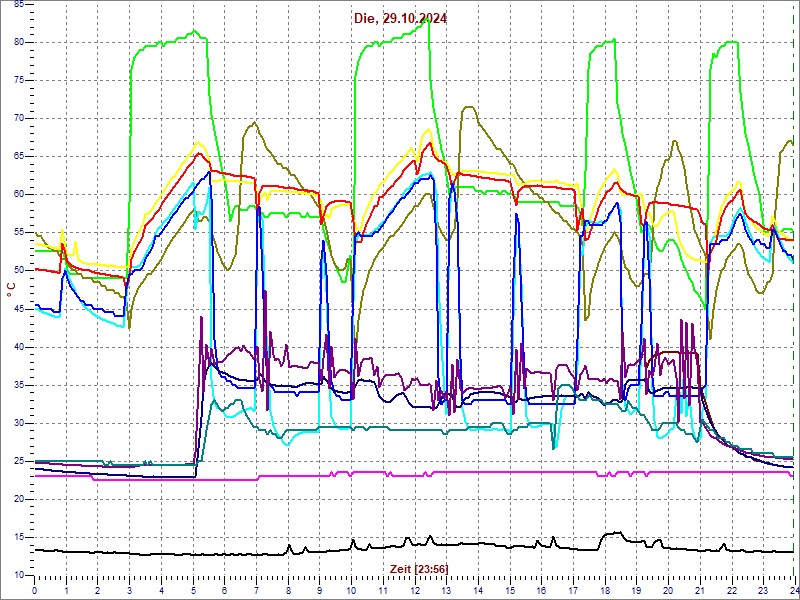Click the 70 label on the temperature axis
The height and width of the screenshot is (600, 800).
click(18, 118)
